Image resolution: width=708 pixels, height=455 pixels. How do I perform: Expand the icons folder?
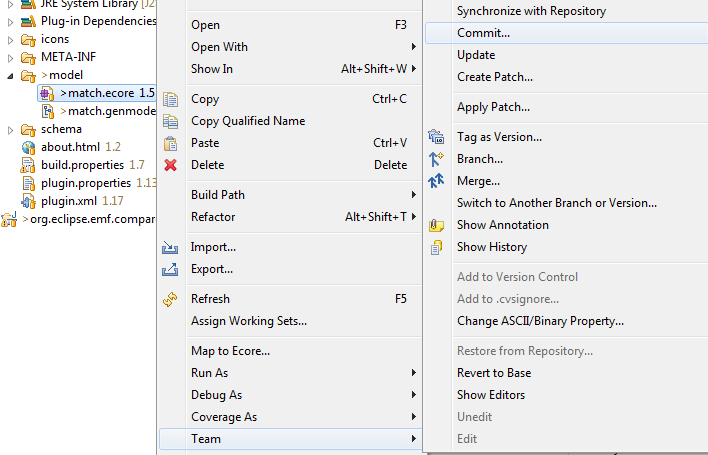click(10, 40)
